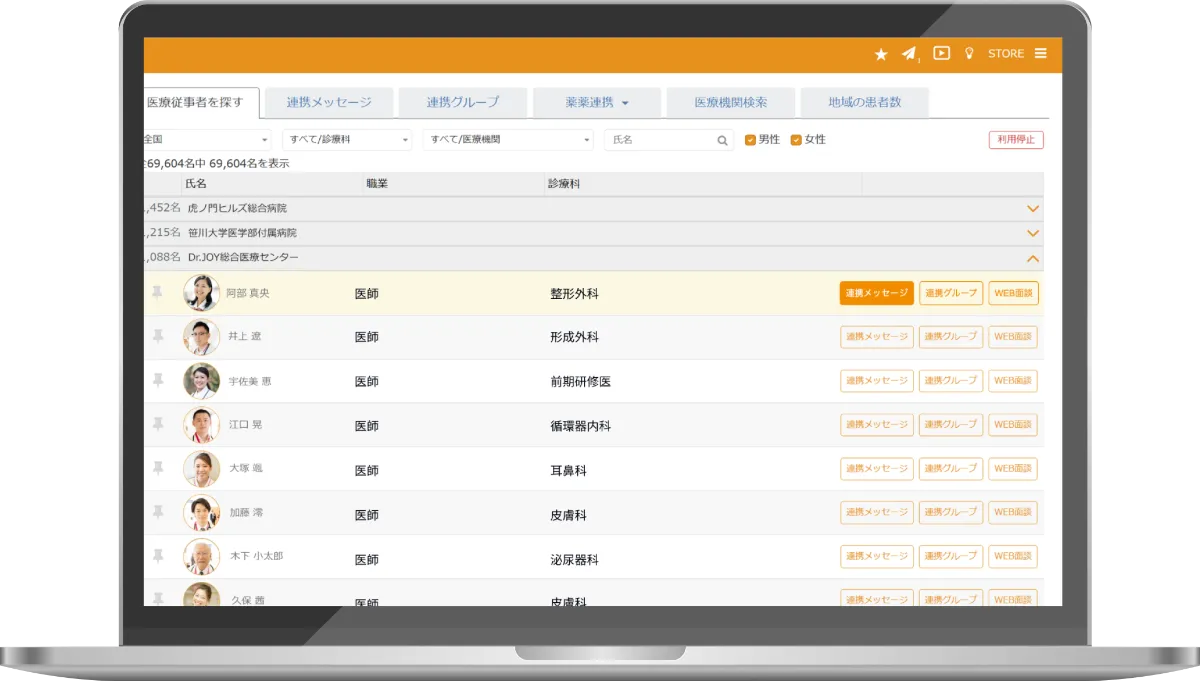Pin 大塚 颯 with the pushpin icon
This screenshot has height=681, width=1200.
[157, 468]
